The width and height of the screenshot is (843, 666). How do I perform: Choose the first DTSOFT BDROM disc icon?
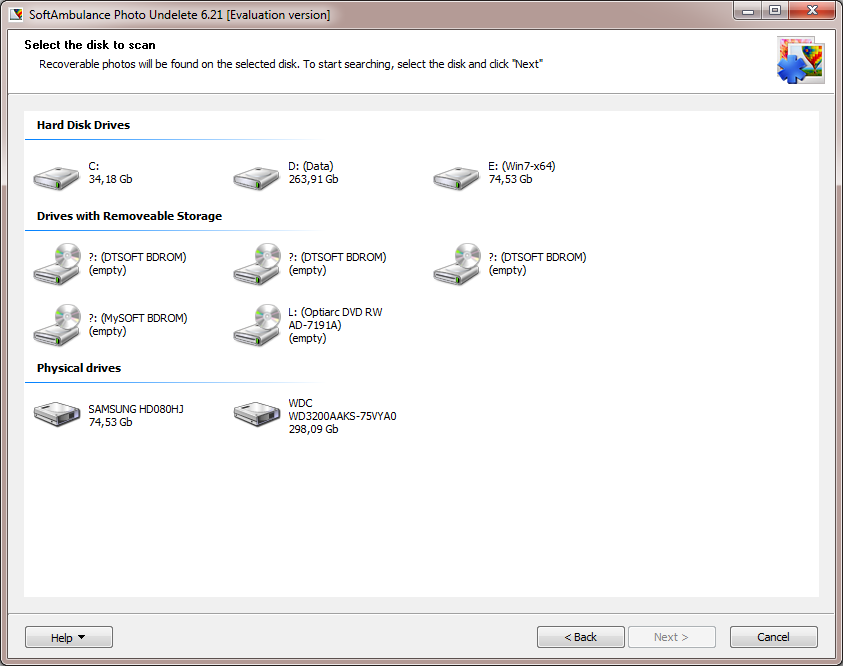tap(57, 263)
